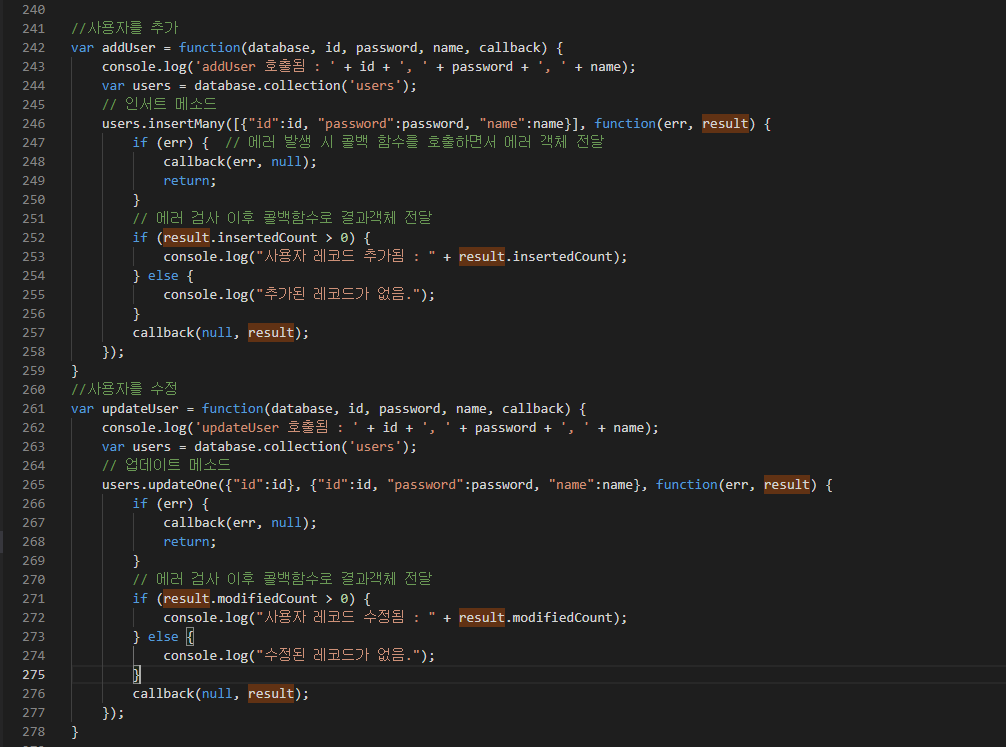Click "callback(err, null);" on line 267

pyautogui.click(x=240, y=522)
